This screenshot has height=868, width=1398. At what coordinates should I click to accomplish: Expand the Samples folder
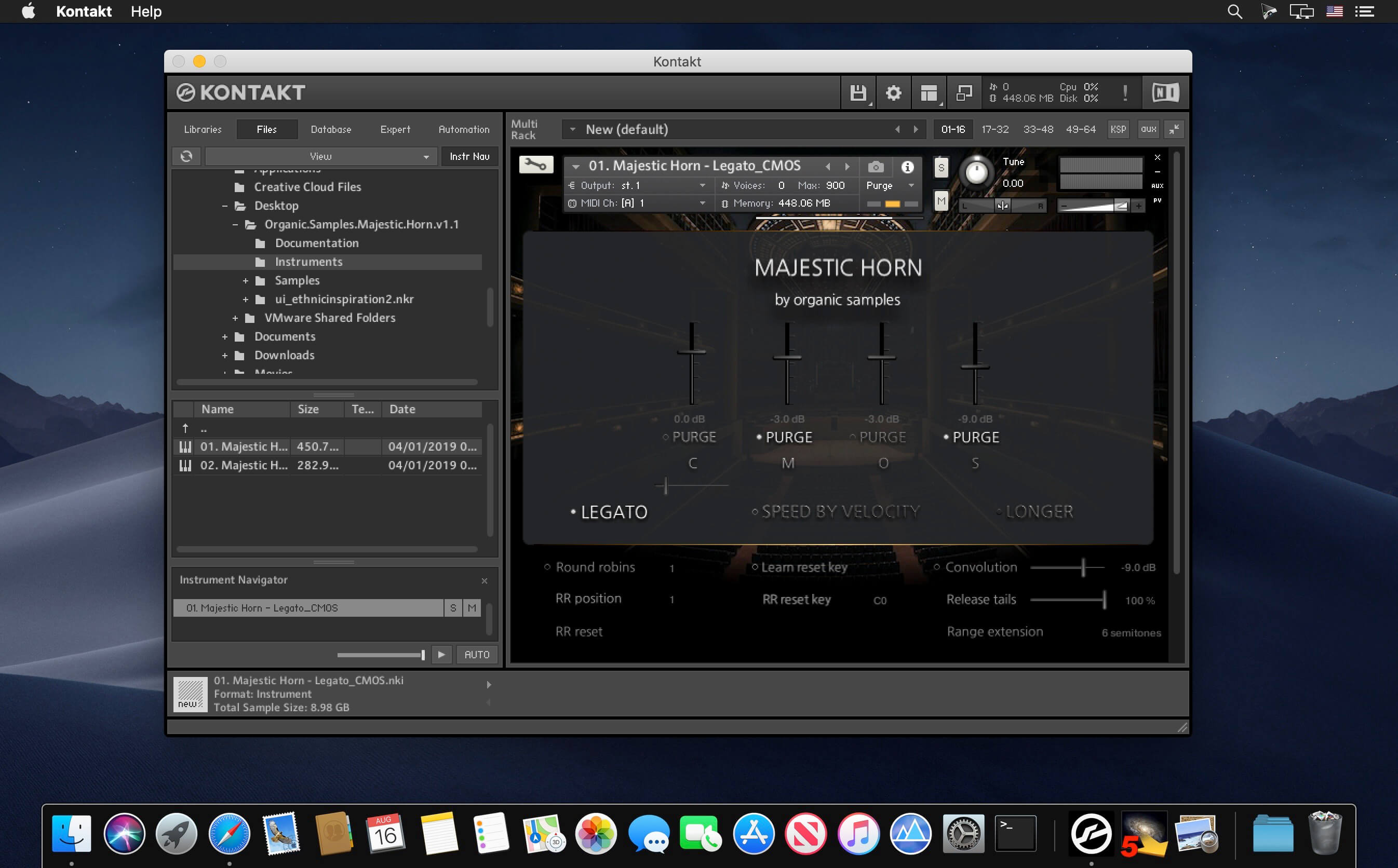coord(245,281)
